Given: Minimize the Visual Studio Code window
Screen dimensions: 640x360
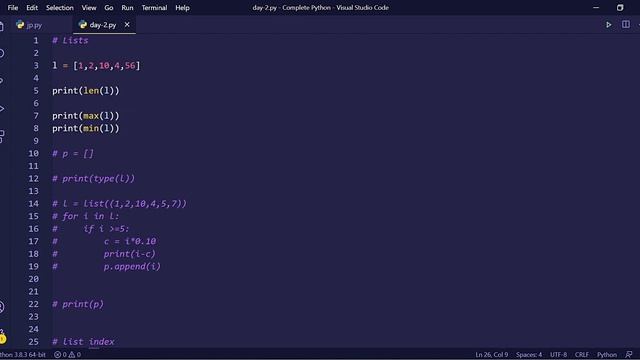Looking at the screenshot, I should (596, 8).
